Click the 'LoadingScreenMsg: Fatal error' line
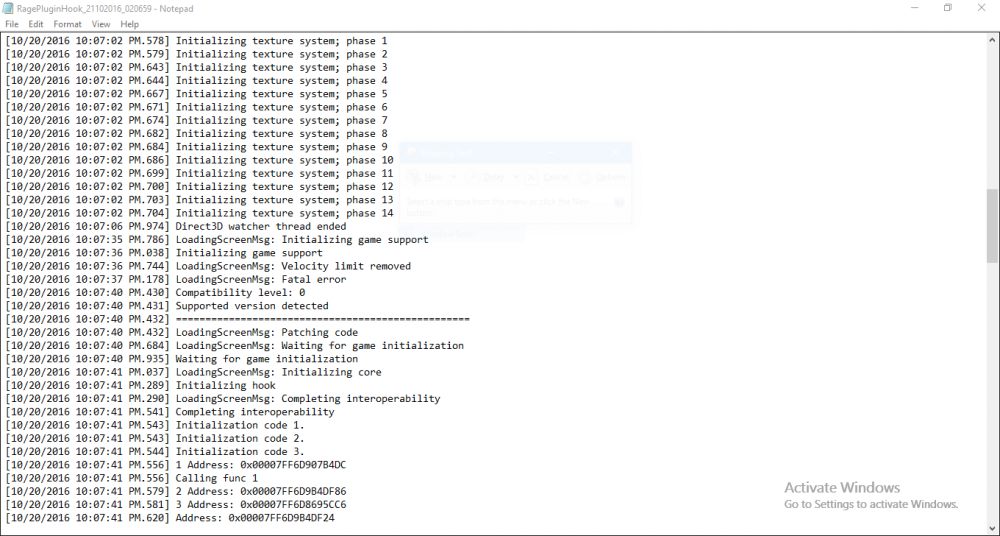The width and height of the screenshot is (1000, 536). point(176,279)
